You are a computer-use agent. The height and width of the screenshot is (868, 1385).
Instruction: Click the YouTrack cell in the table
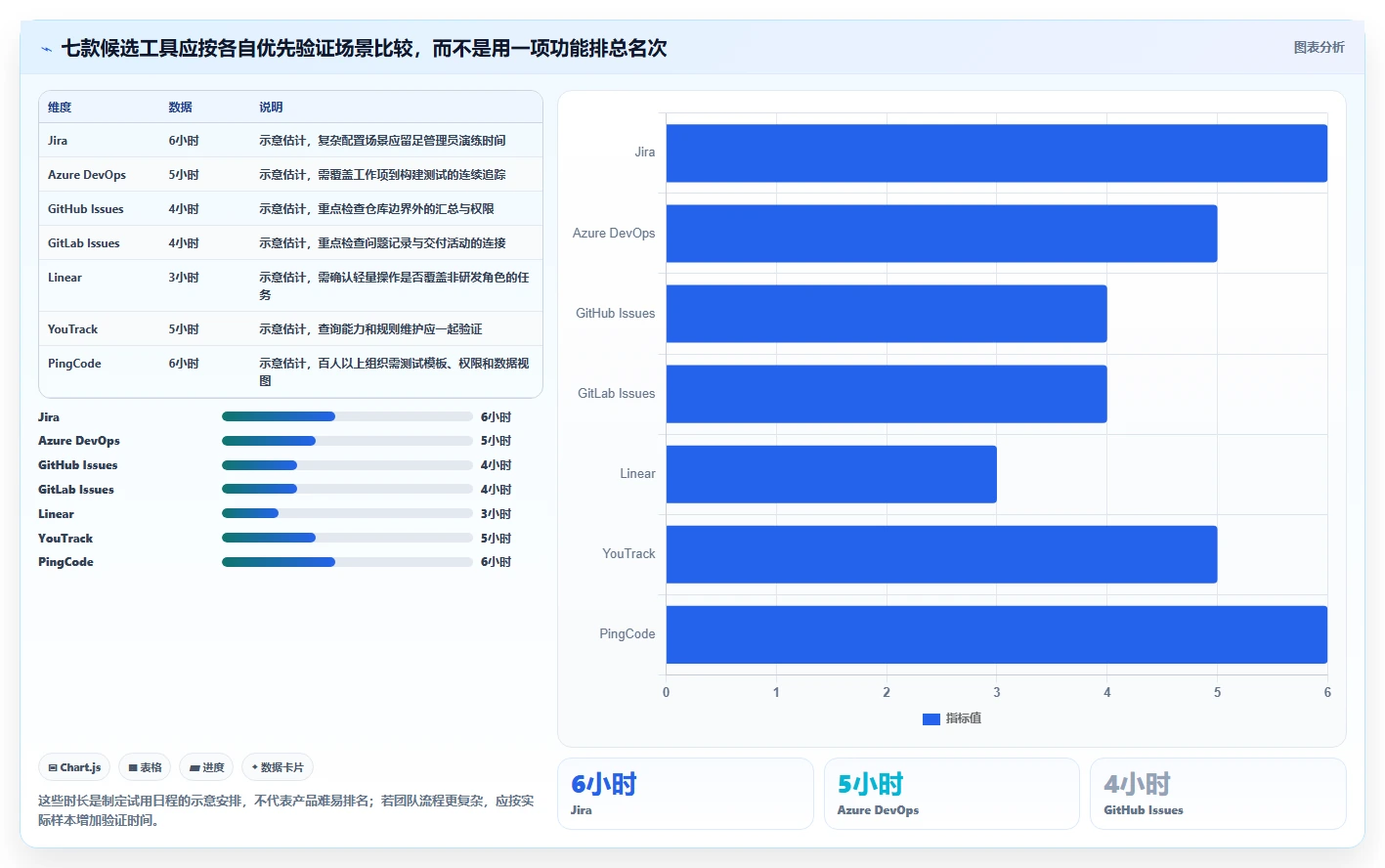coord(72,329)
